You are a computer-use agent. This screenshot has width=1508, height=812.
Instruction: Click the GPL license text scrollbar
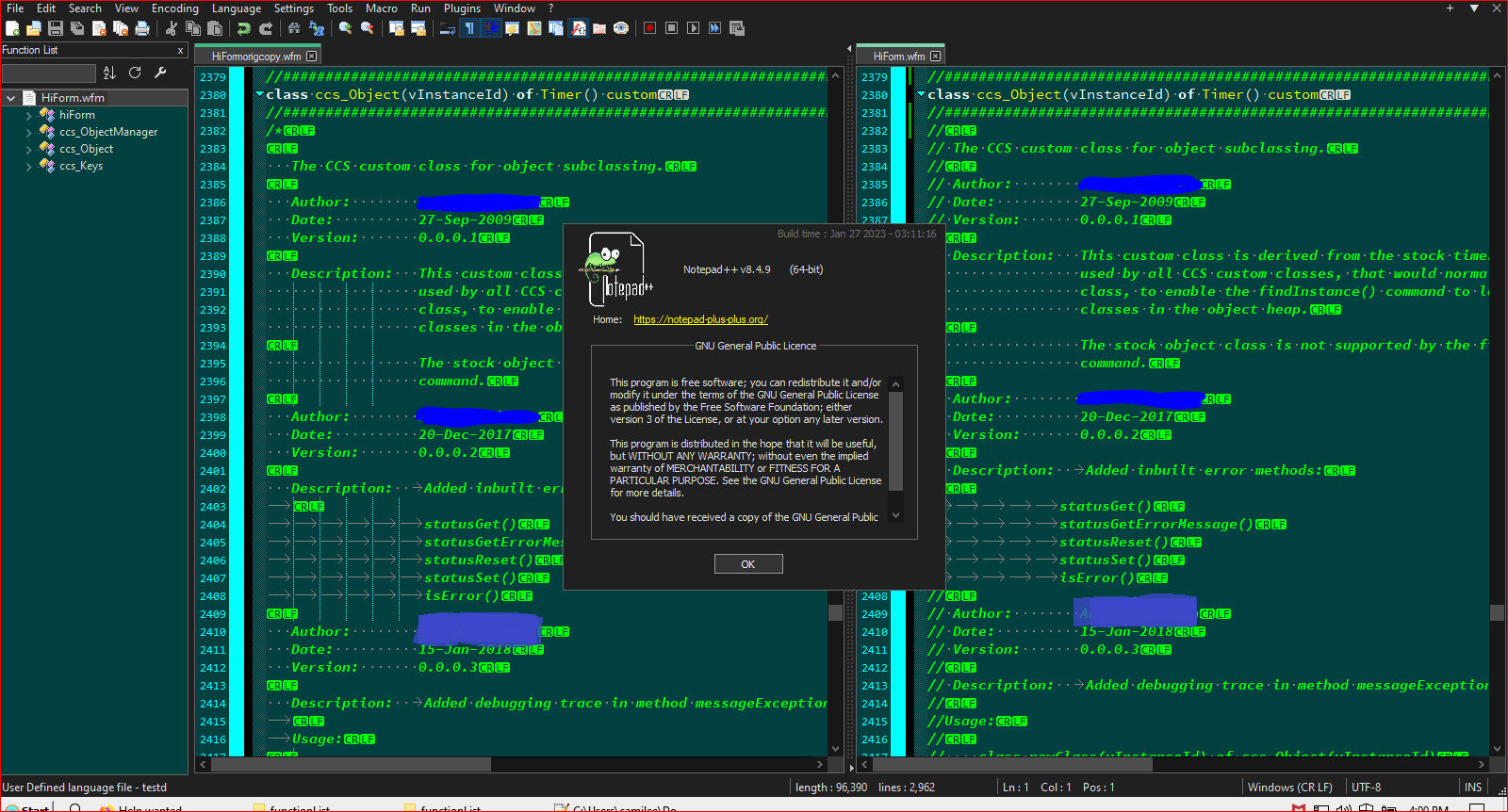point(895,449)
